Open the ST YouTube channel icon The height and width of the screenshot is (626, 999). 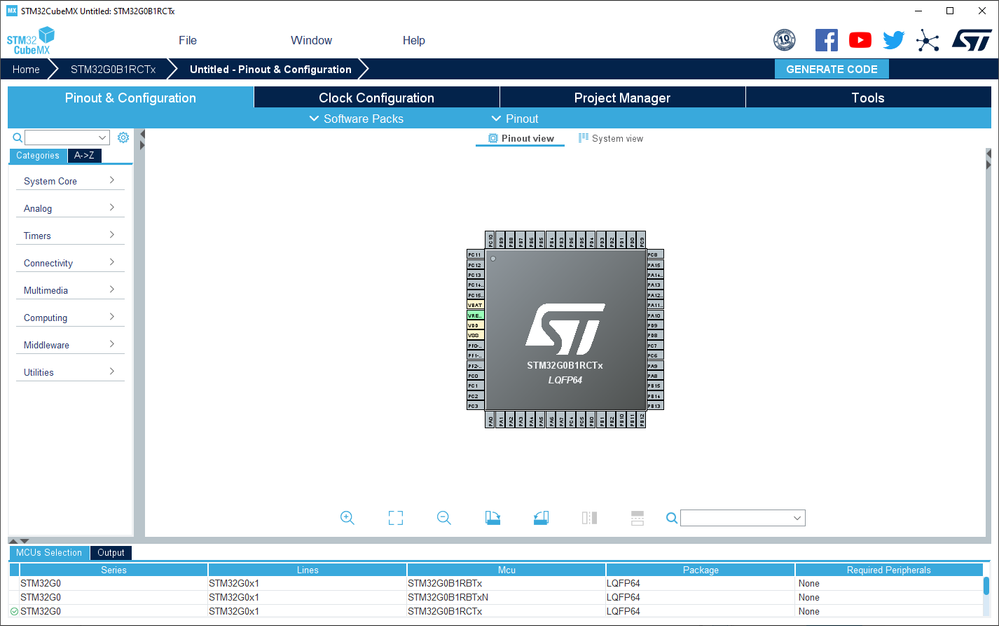[860, 40]
